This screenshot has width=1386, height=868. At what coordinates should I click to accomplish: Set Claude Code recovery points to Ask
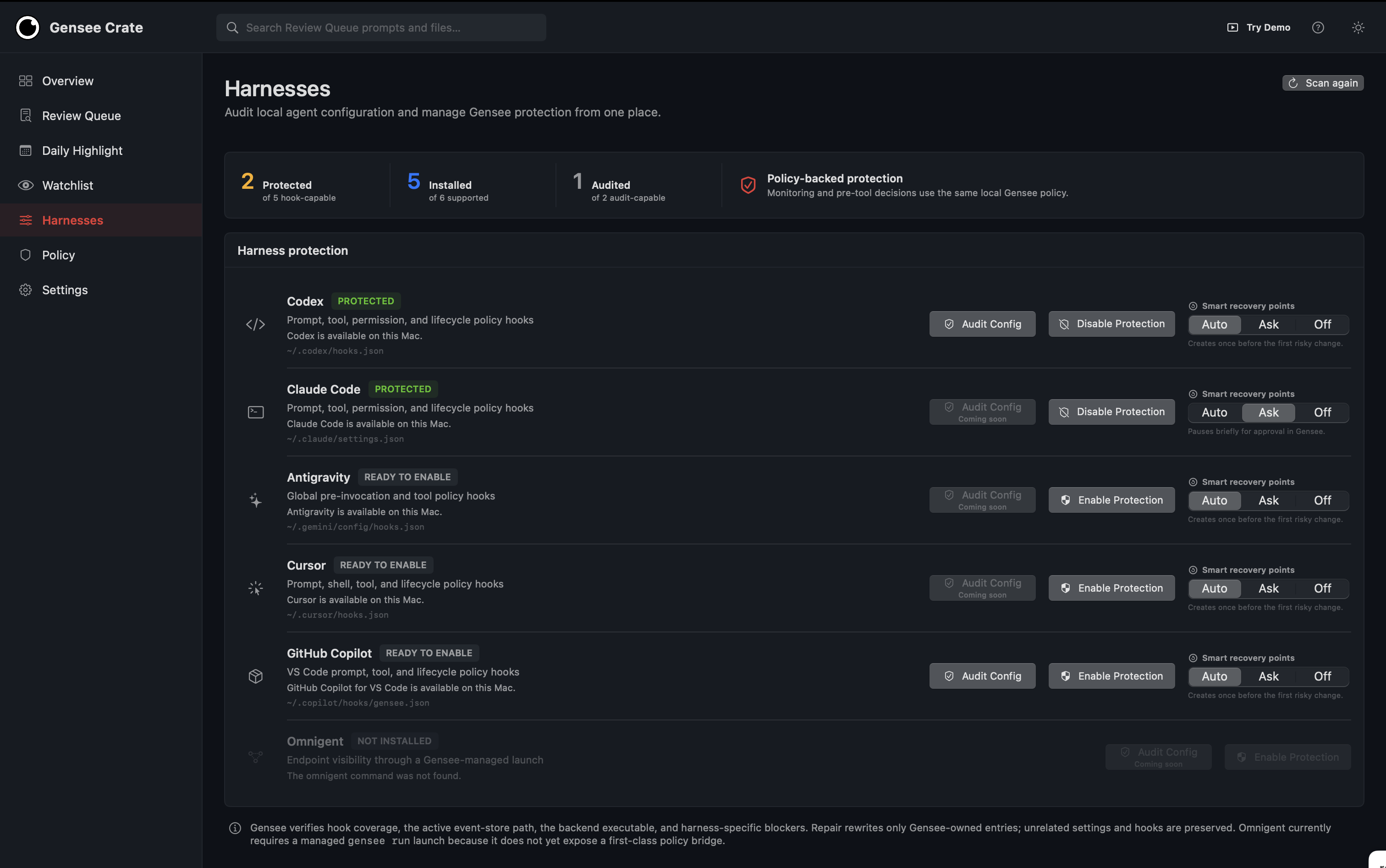(x=1268, y=412)
